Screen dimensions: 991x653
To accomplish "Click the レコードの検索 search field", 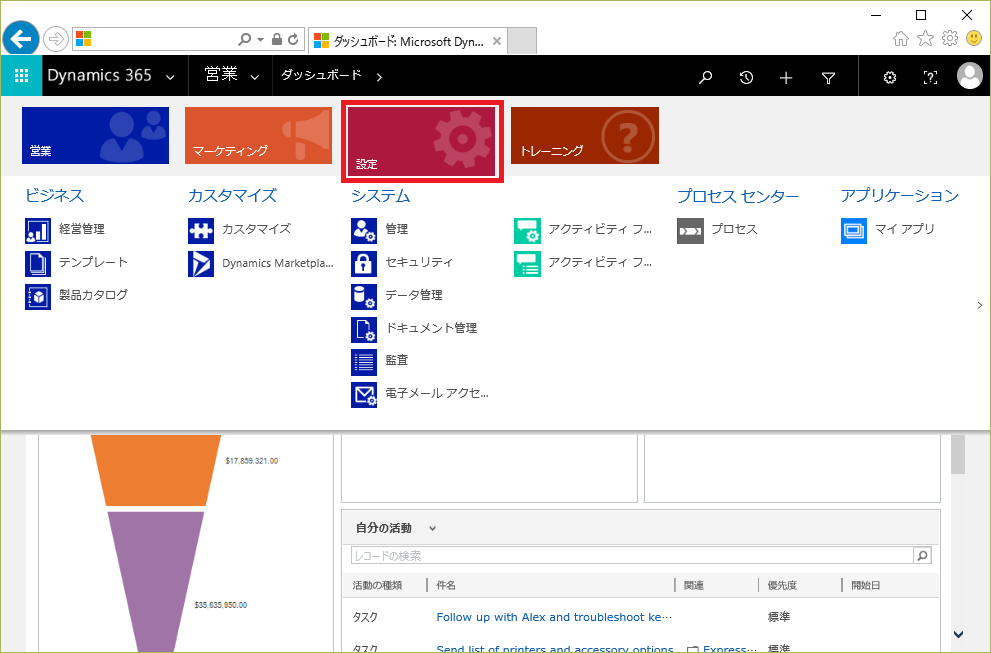I will pos(632,556).
